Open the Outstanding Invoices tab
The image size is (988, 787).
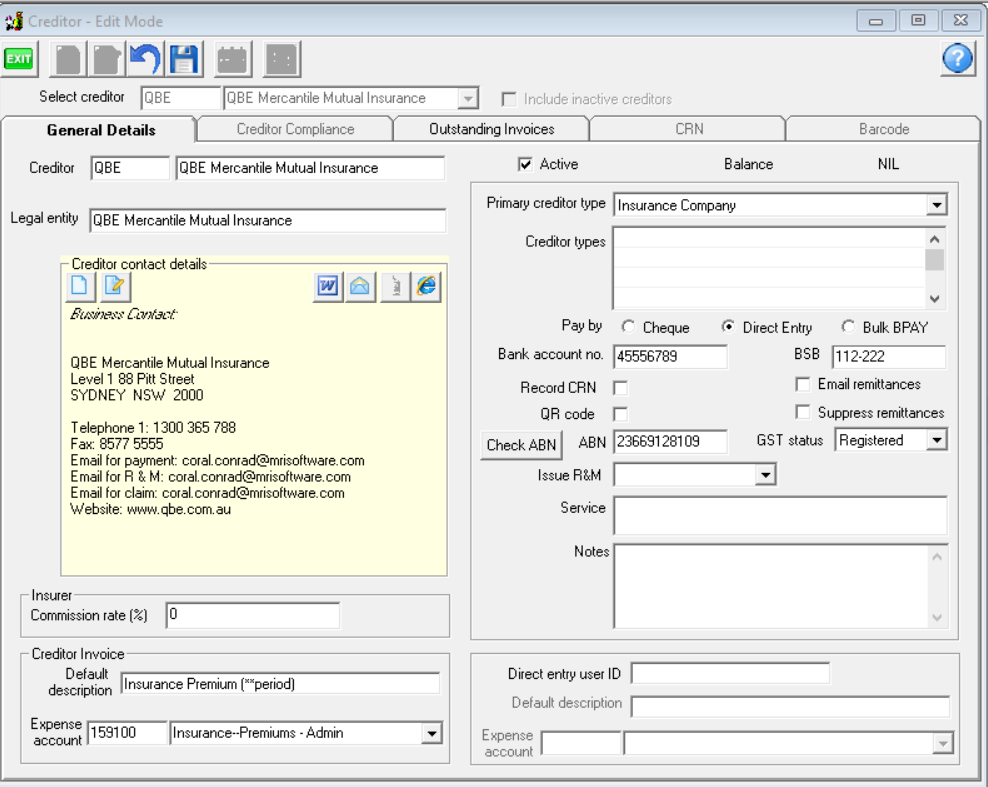coord(491,129)
